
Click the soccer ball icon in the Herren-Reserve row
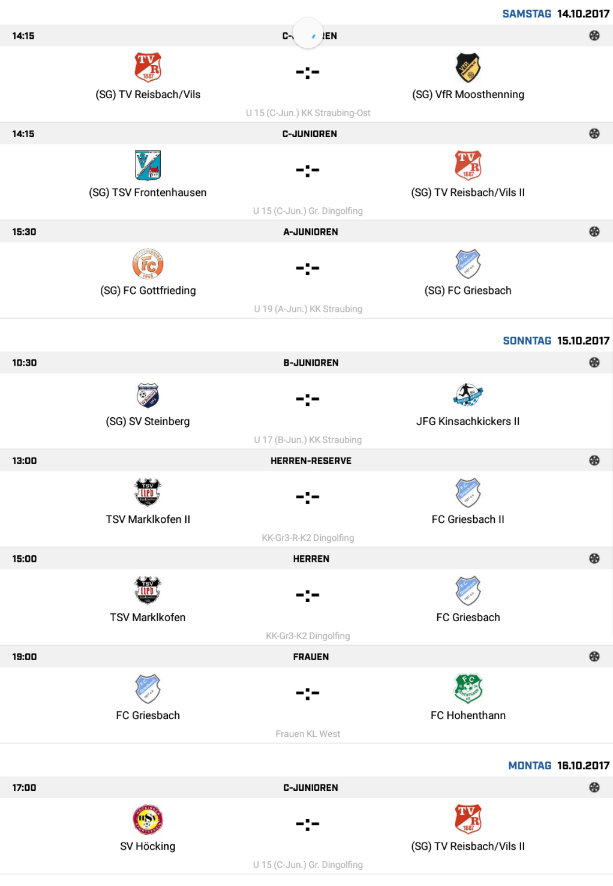click(594, 461)
